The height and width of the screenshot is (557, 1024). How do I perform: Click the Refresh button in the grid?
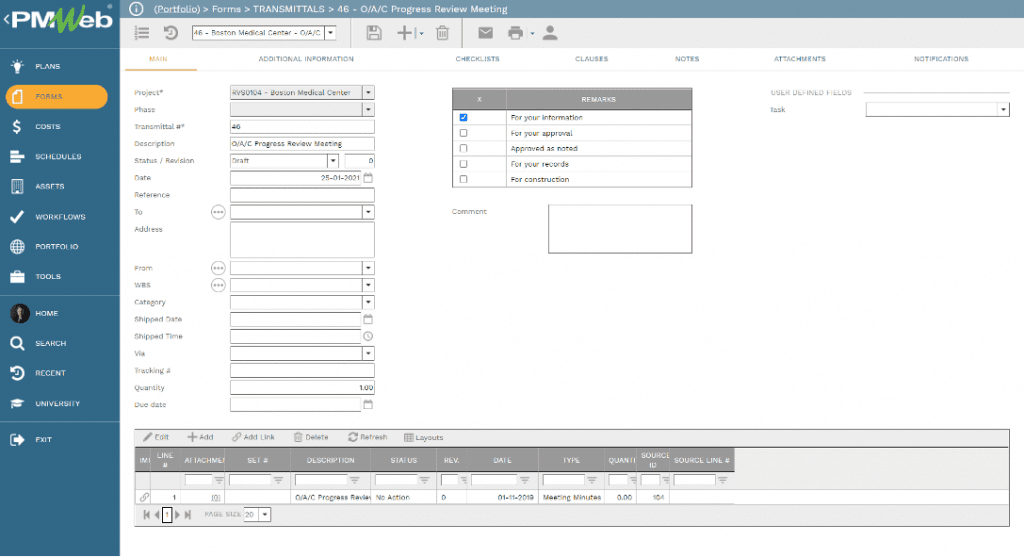tap(368, 438)
